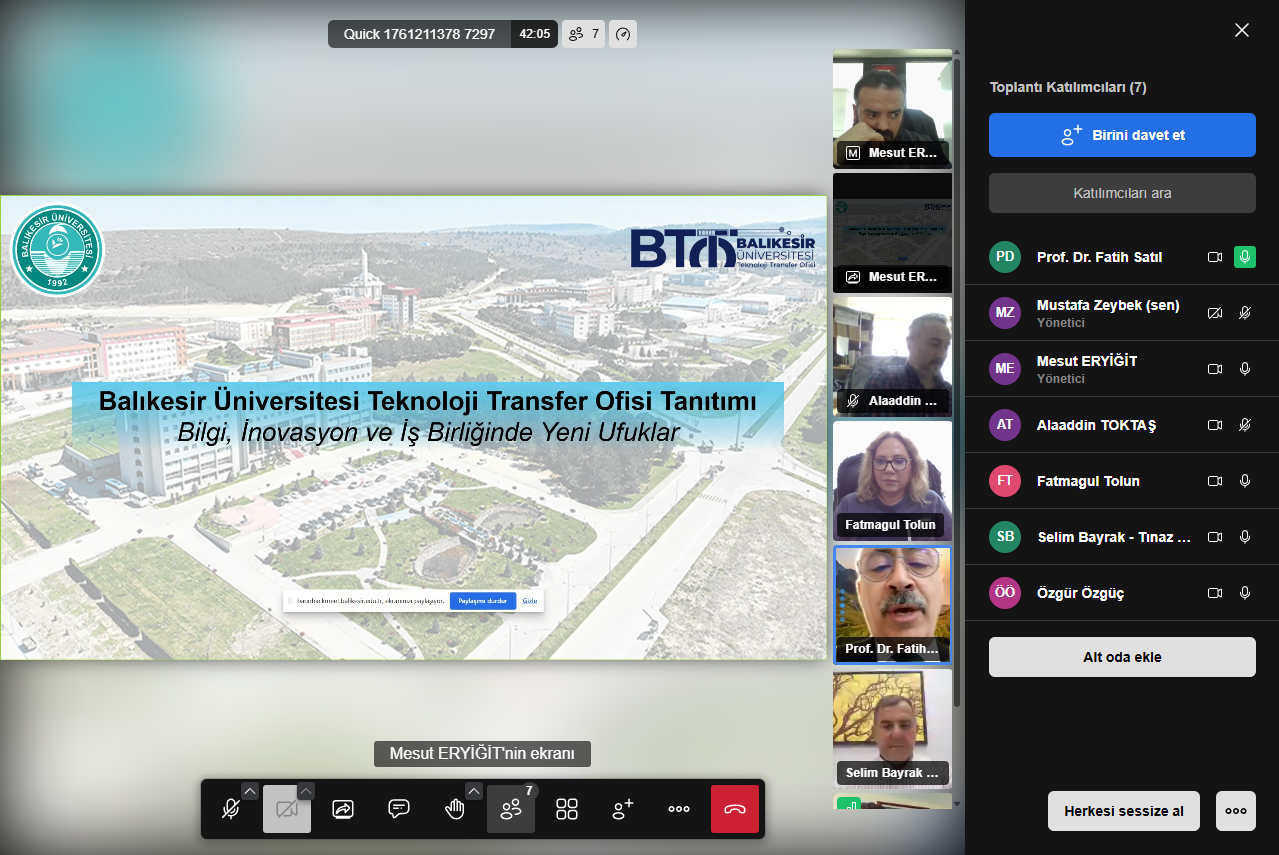Click Paylaşımı durdur in the shared screen
This screenshot has width=1279, height=855.
[x=483, y=601]
